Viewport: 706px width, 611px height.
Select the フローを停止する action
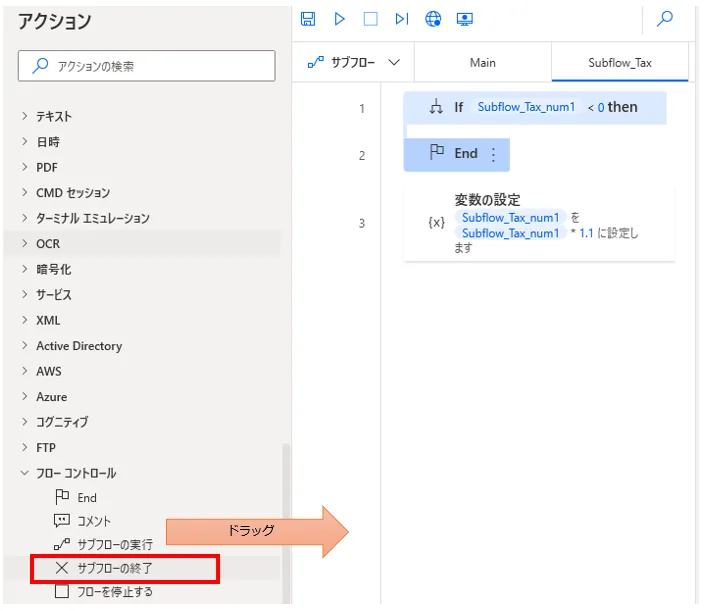coord(115,591)
